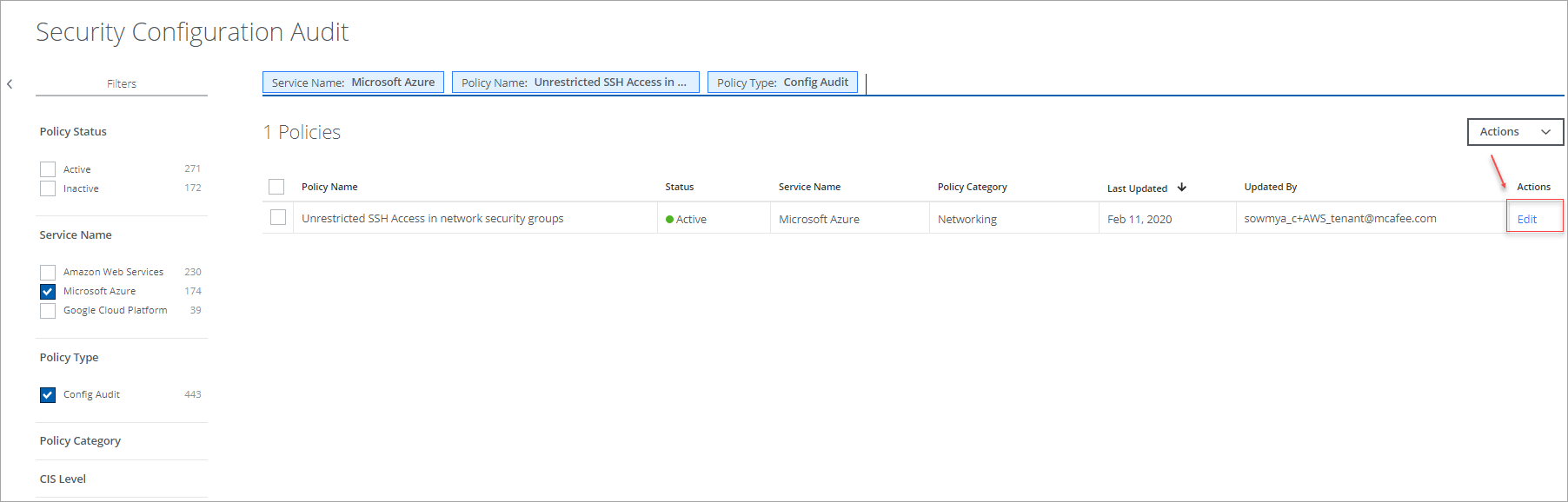Uncheck the Microsoft Azure service filter
Viewport: 1568px width, 502px height.
(48, 292)
